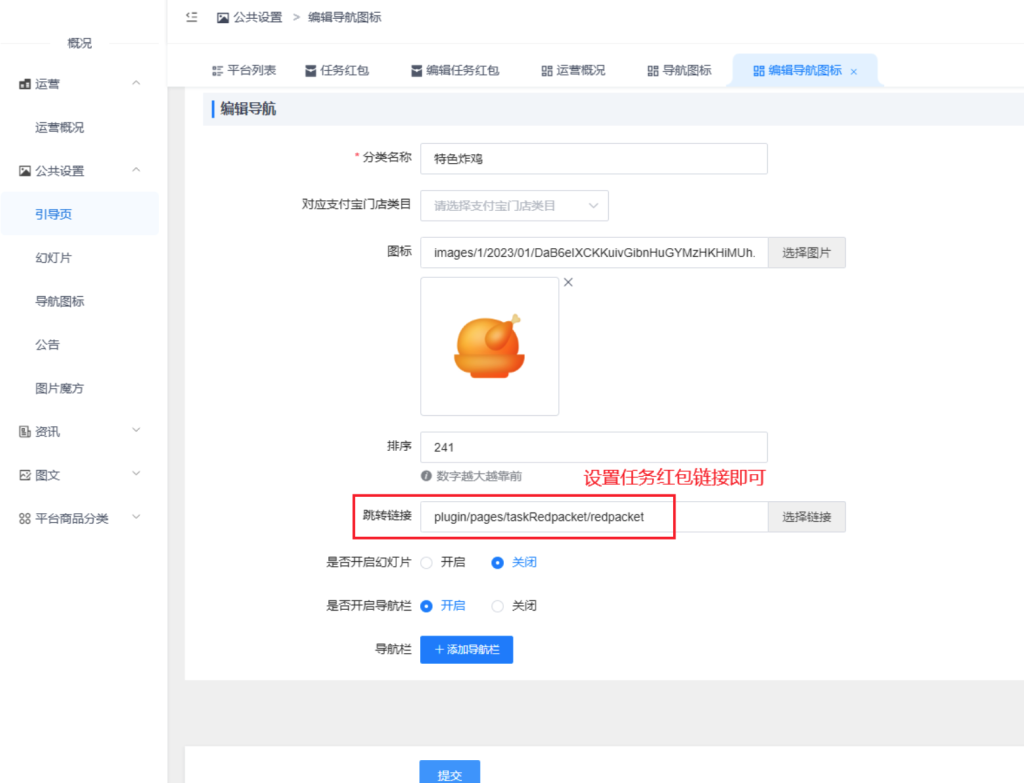This screenshot has height=783, width=1024.
Task: Click the 选择图片 button
Action: (x=806, y=253)
